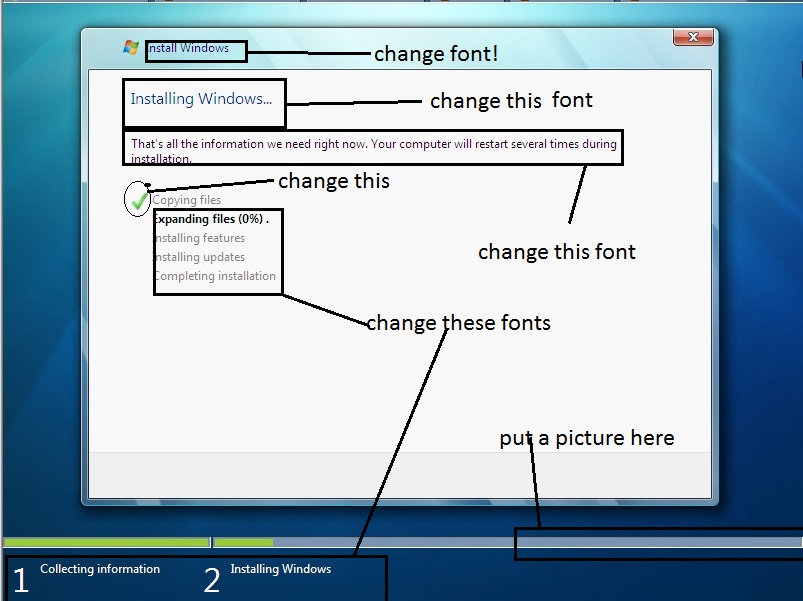Click the 'Installing Windows' stage label at bottom
Viewport: 803px width, 601px height.
[x=281, y=569]
